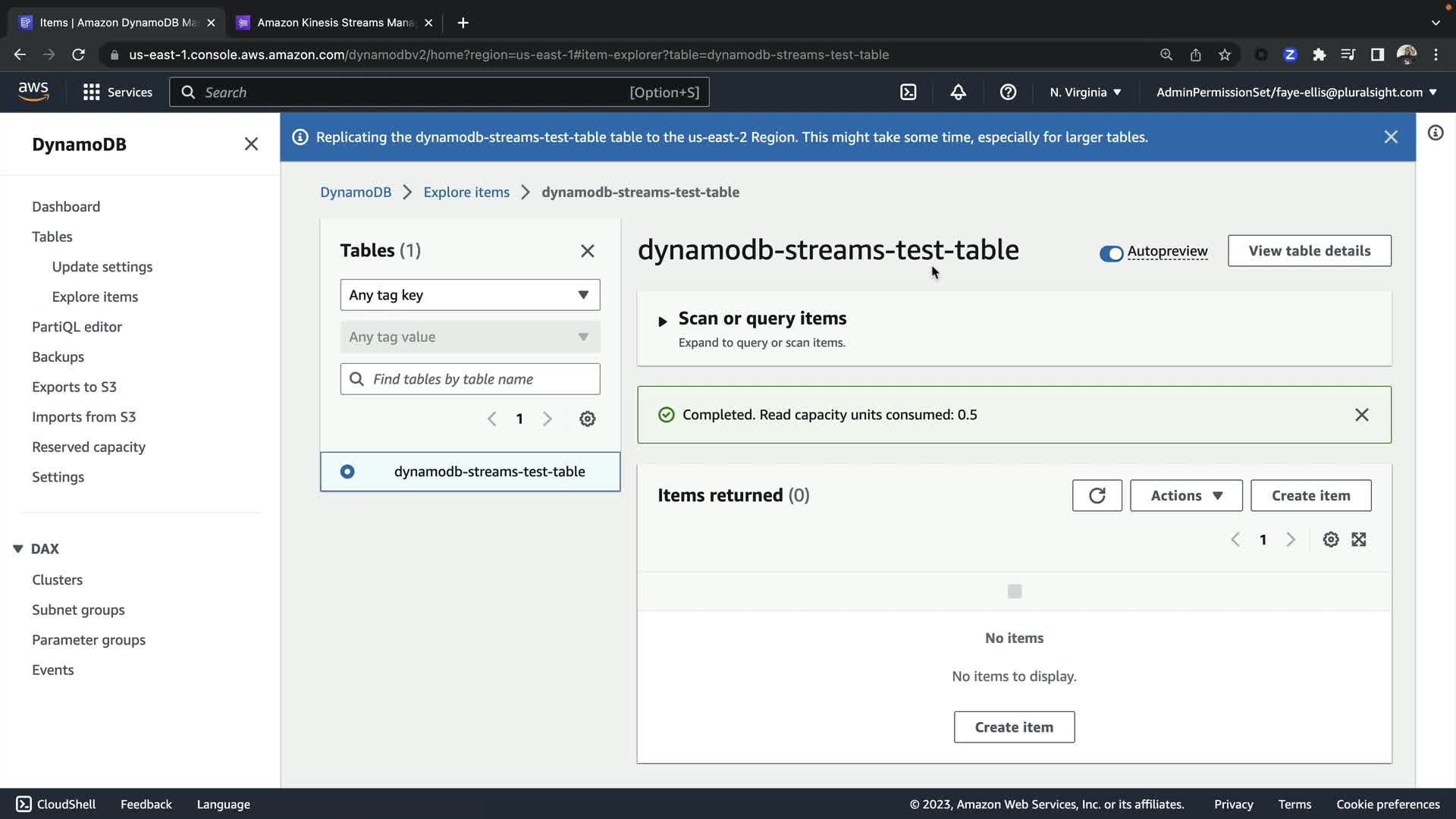The width and height of the screenshot is (1456, 819).
Task: Switch to the Amazon Kinesis Streams tab
Action: tap(334, 23)
